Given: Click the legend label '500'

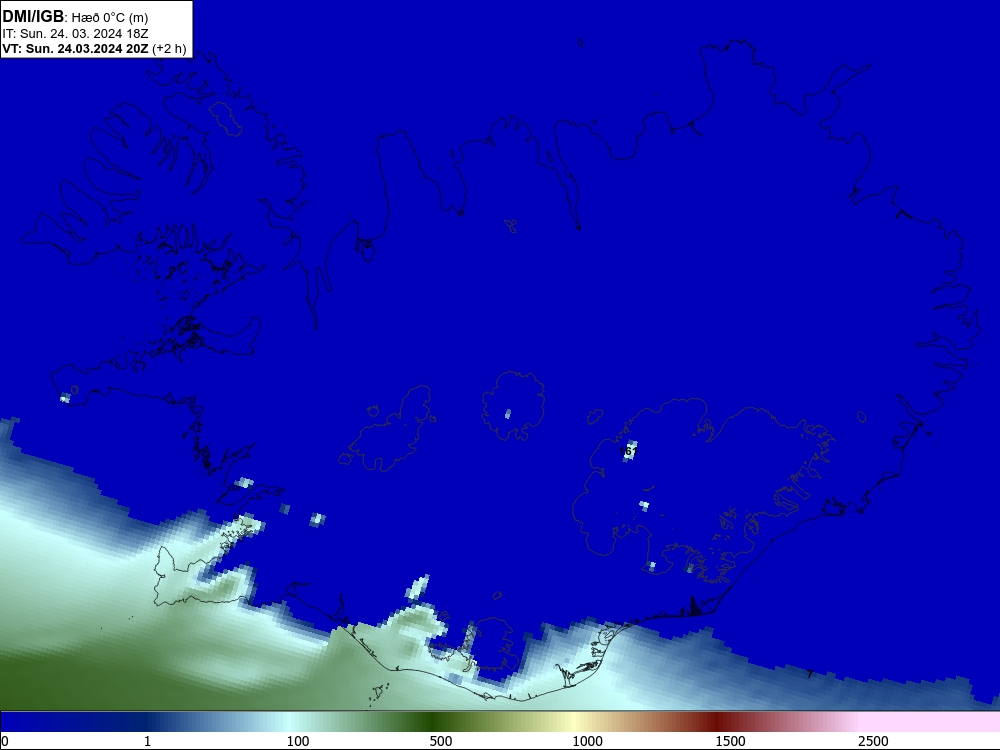Looking at the screenshot, I should click(x=441, y=741).
